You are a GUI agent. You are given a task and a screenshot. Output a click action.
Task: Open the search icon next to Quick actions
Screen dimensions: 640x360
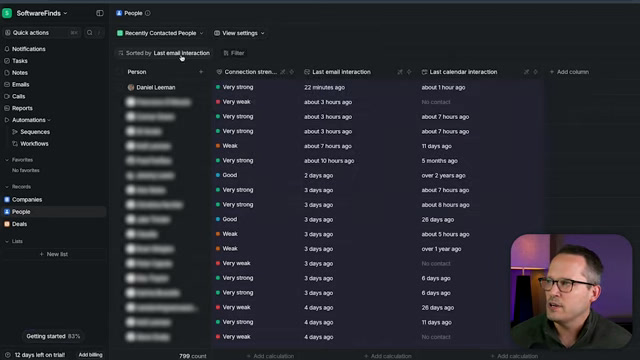89,33
